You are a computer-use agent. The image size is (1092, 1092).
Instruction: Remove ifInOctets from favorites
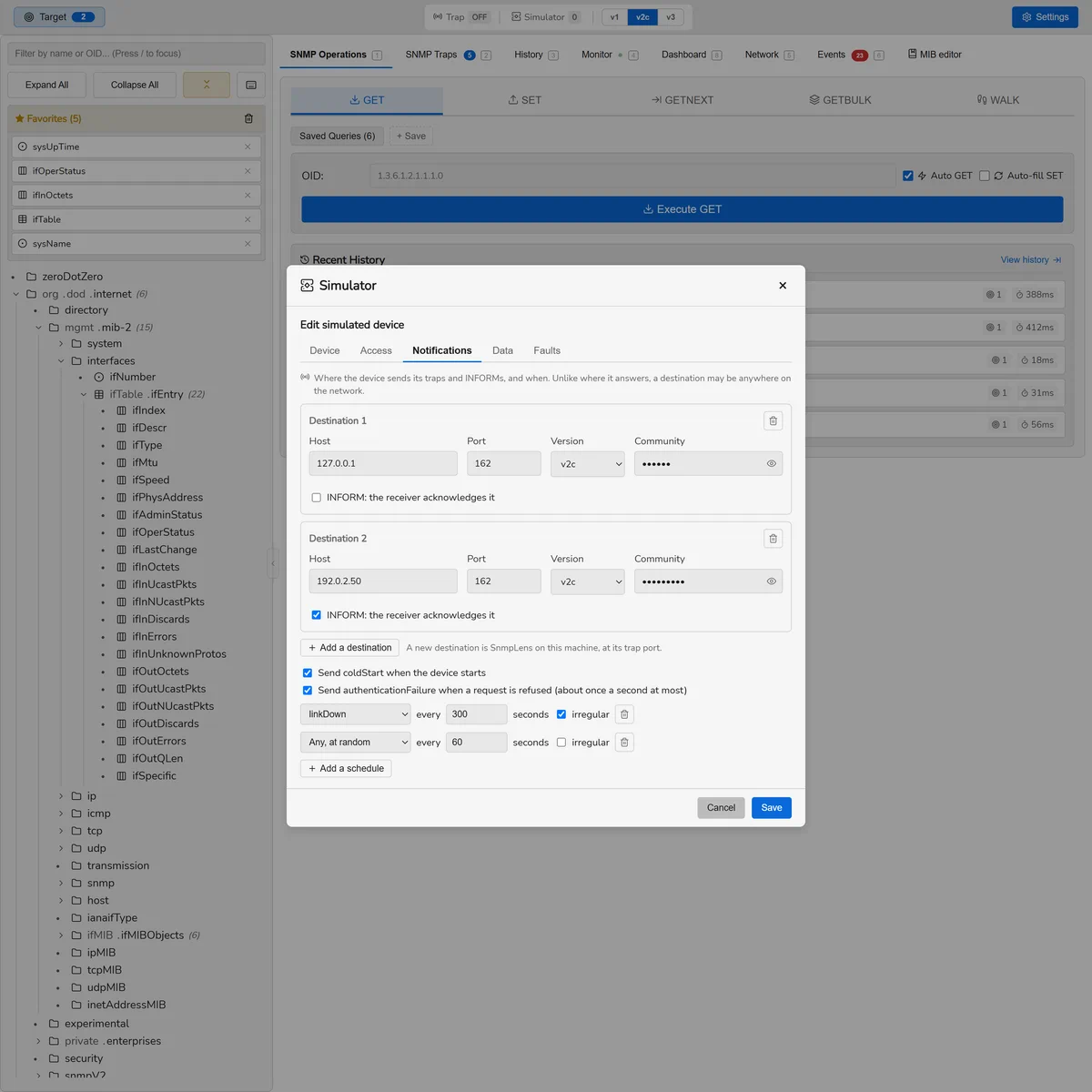pyautogui.click(x=248, y=195)
